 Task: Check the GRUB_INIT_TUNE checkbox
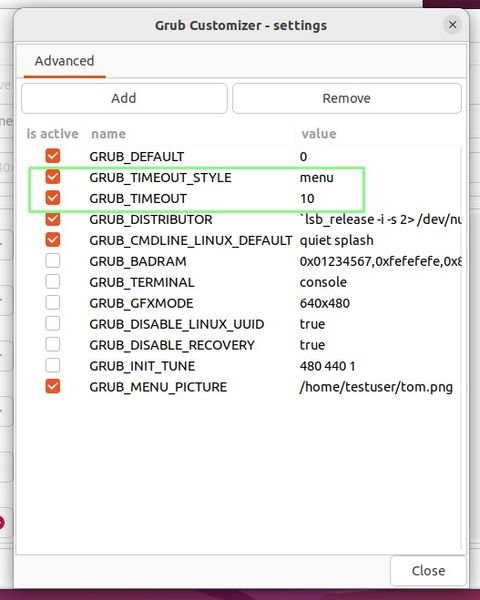point(53,365)
